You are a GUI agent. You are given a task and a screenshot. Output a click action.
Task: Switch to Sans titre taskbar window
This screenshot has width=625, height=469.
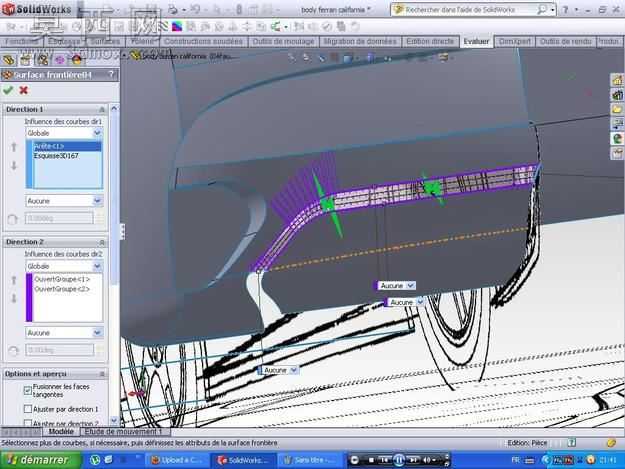click(x=309, y=460)
